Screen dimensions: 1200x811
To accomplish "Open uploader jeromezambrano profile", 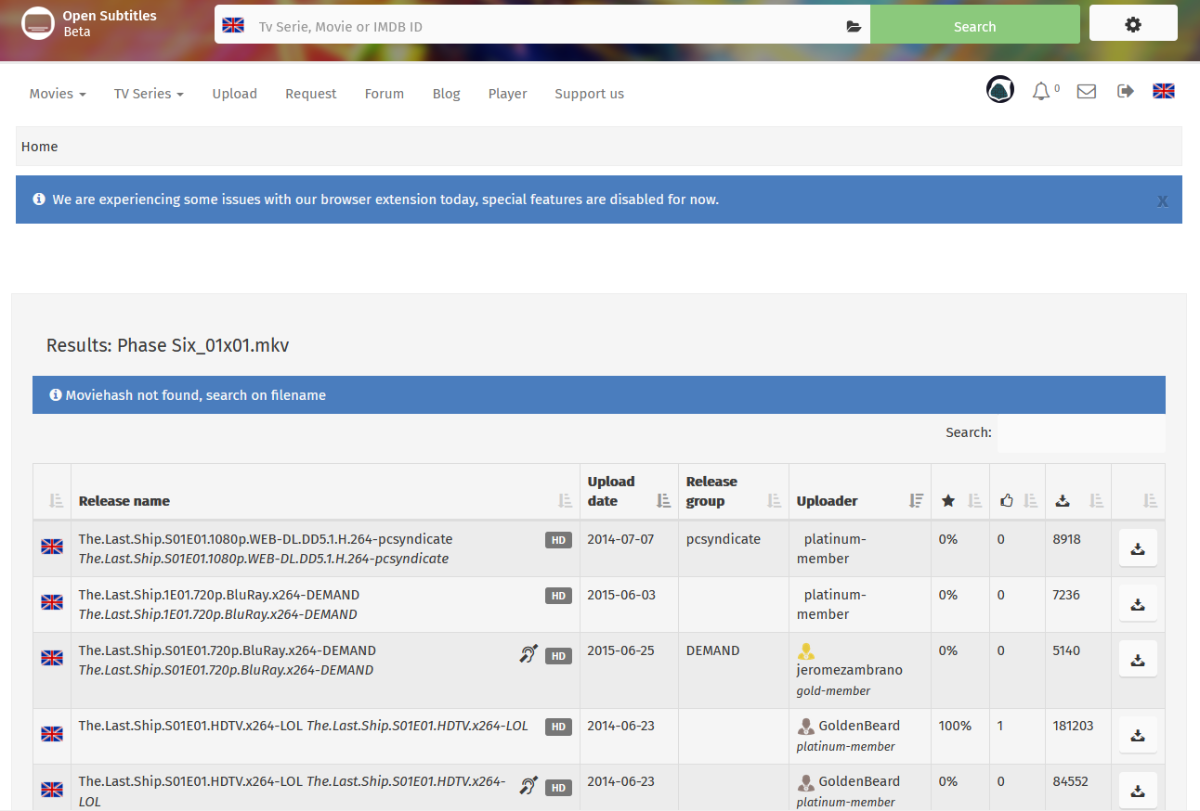I will [849, 670].
